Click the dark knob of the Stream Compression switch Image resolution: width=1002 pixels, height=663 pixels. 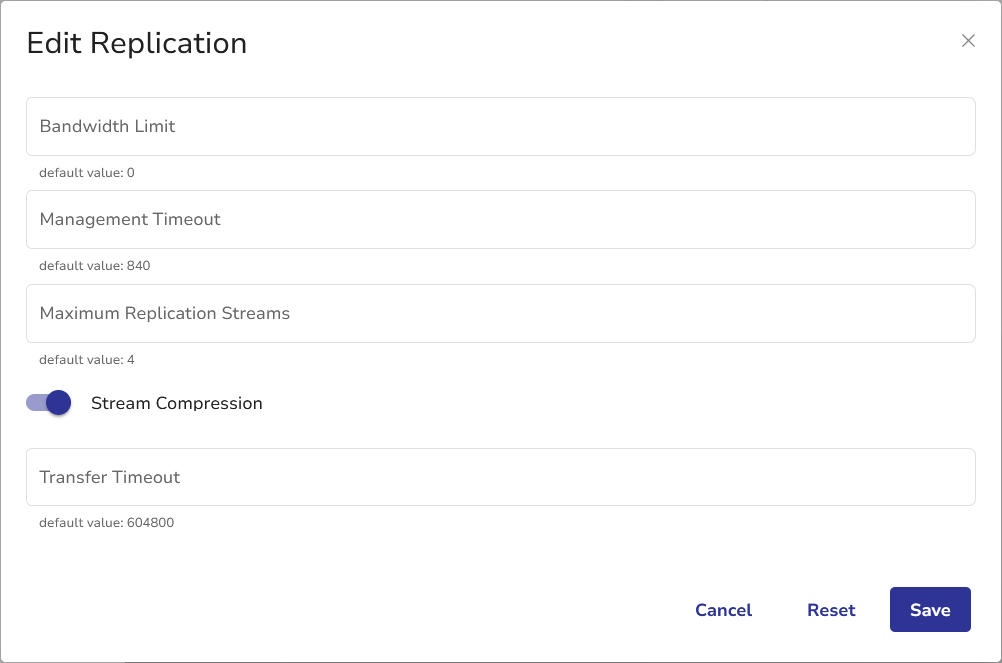59,403
